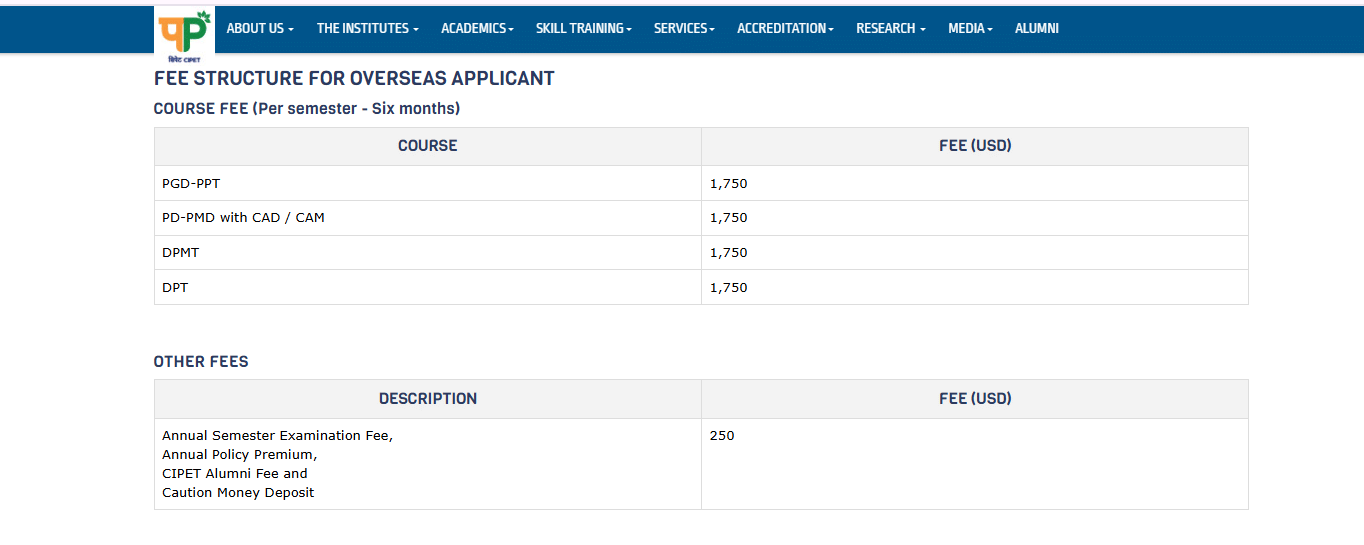Click the DESCRIPTION column header
Image resolution: width=1364 pixels, height=545 pixels.
click(x=427, y=399)
